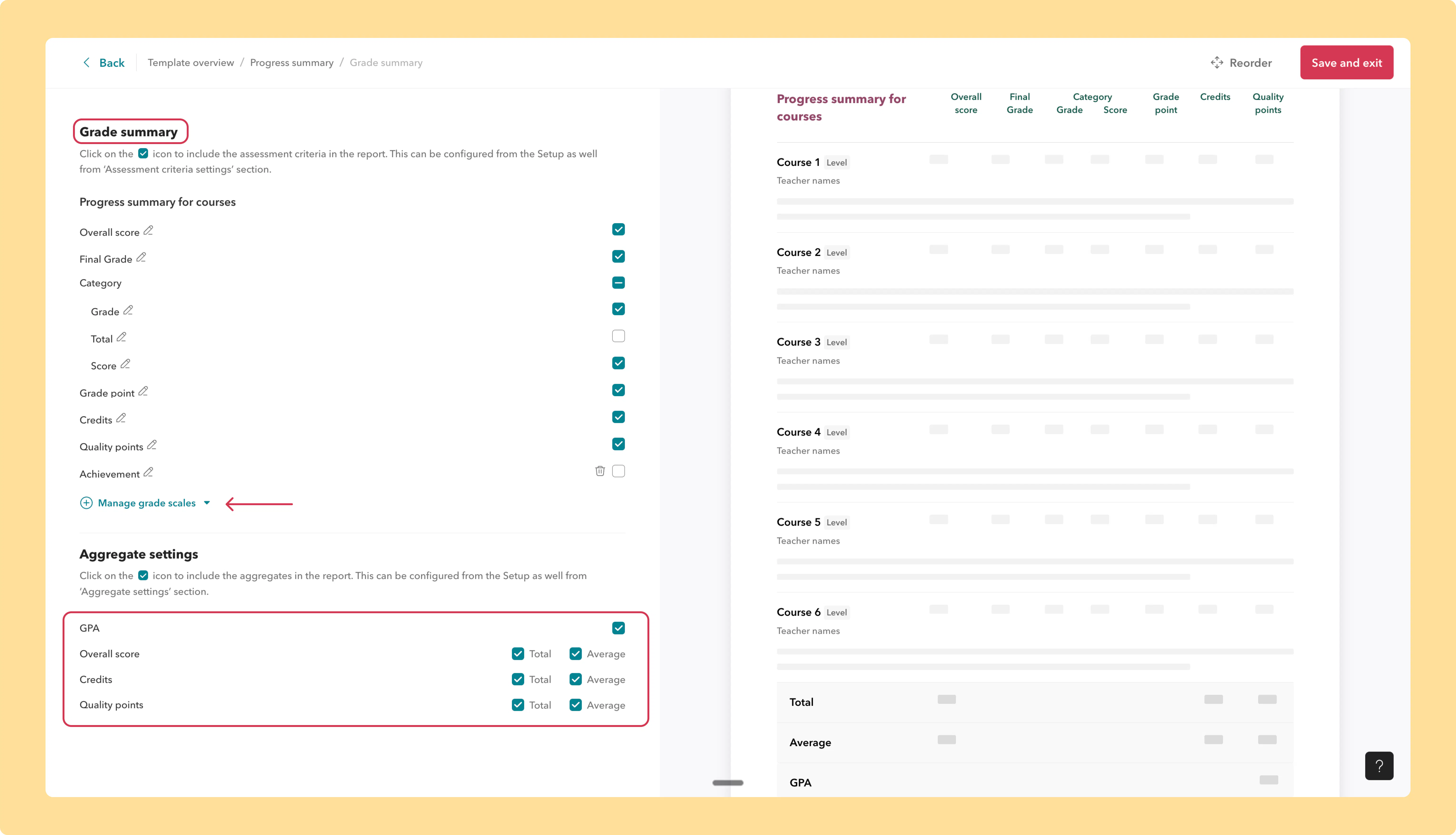This screenshot has height=835, width=1456.
Task: Click the Credits column header in preview
Action: point(1215,97)
